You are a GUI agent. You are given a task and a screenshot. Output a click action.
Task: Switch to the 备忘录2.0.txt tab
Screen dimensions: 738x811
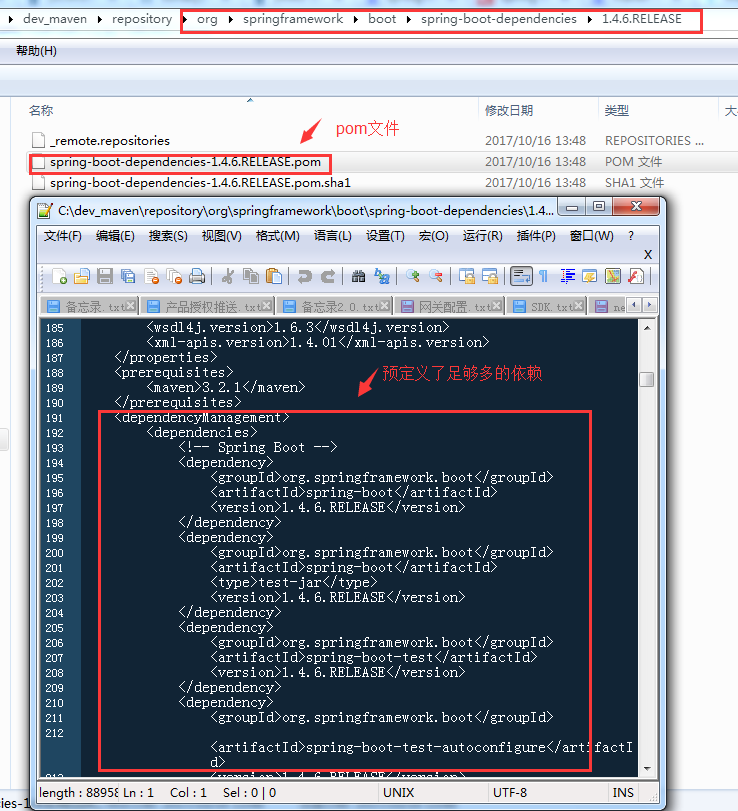tap(335, 306)
